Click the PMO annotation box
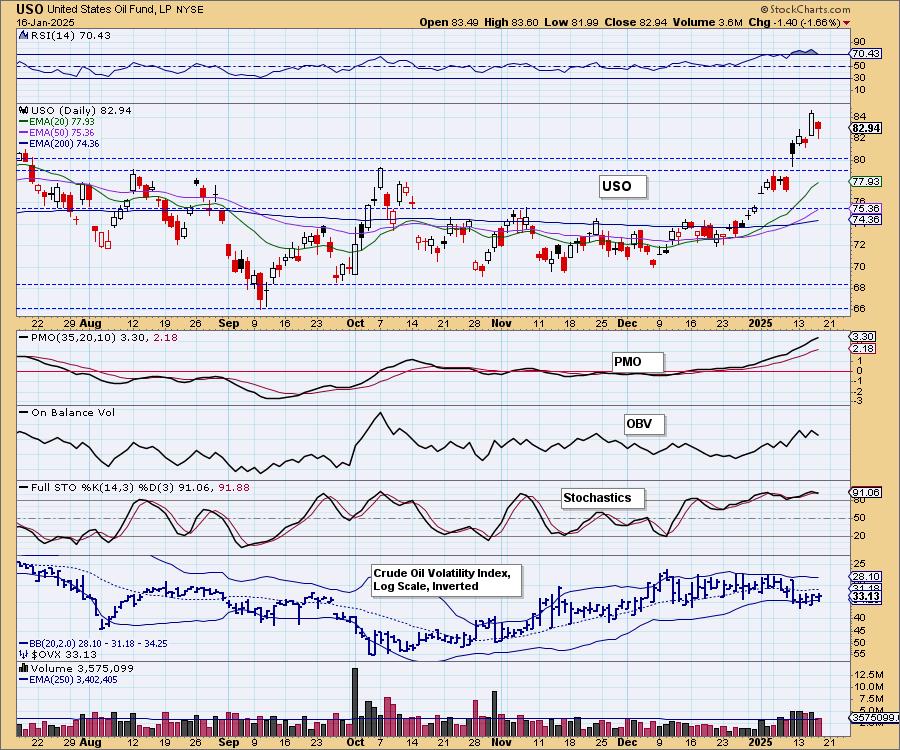900x750 pixels. [637, 362]
